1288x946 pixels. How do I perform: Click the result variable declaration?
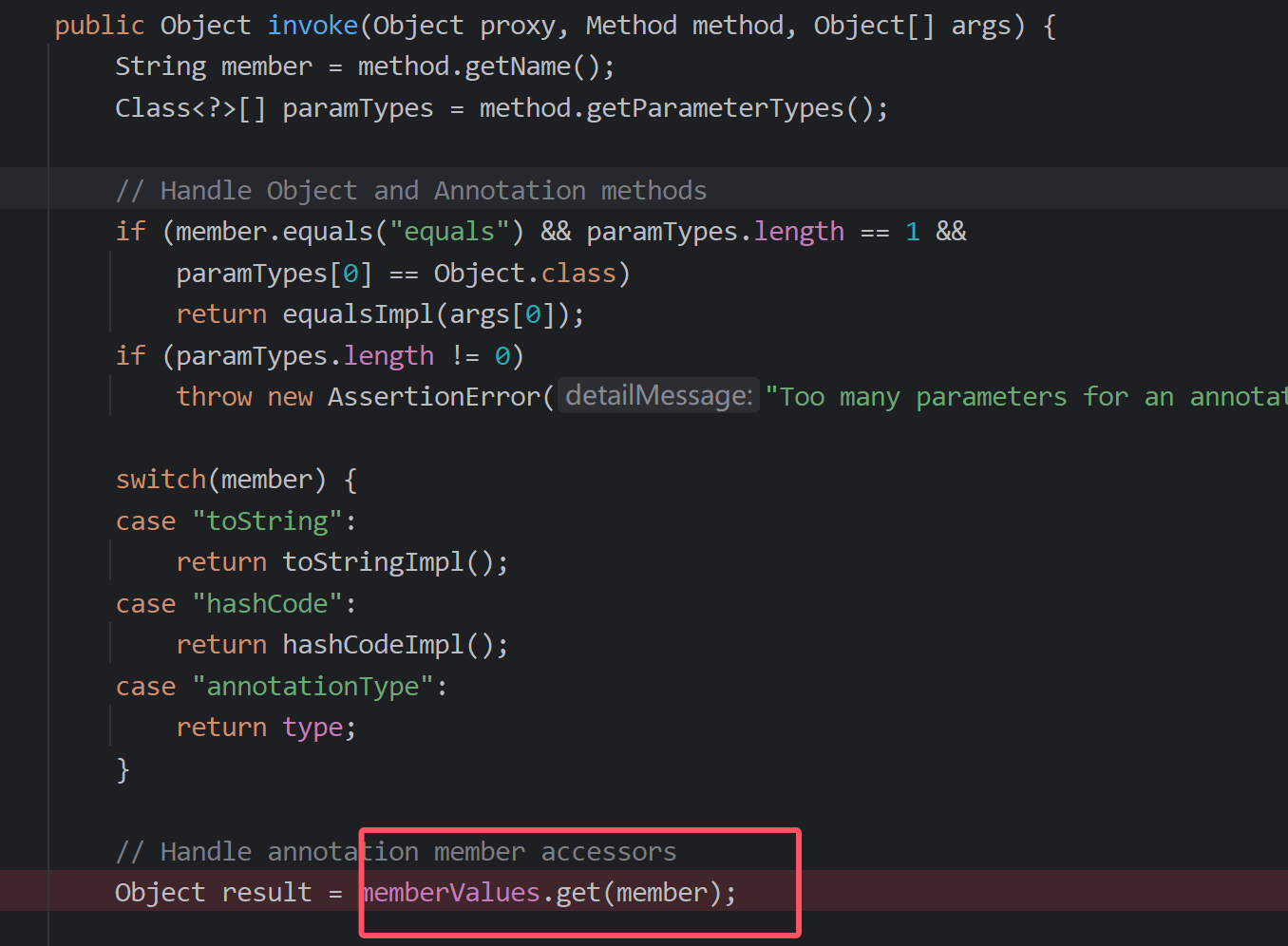pos(266,893)
